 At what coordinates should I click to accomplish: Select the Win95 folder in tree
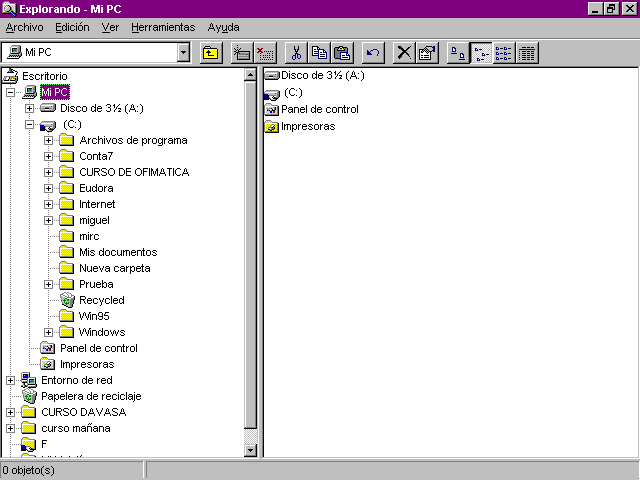[x=67, y=316]
